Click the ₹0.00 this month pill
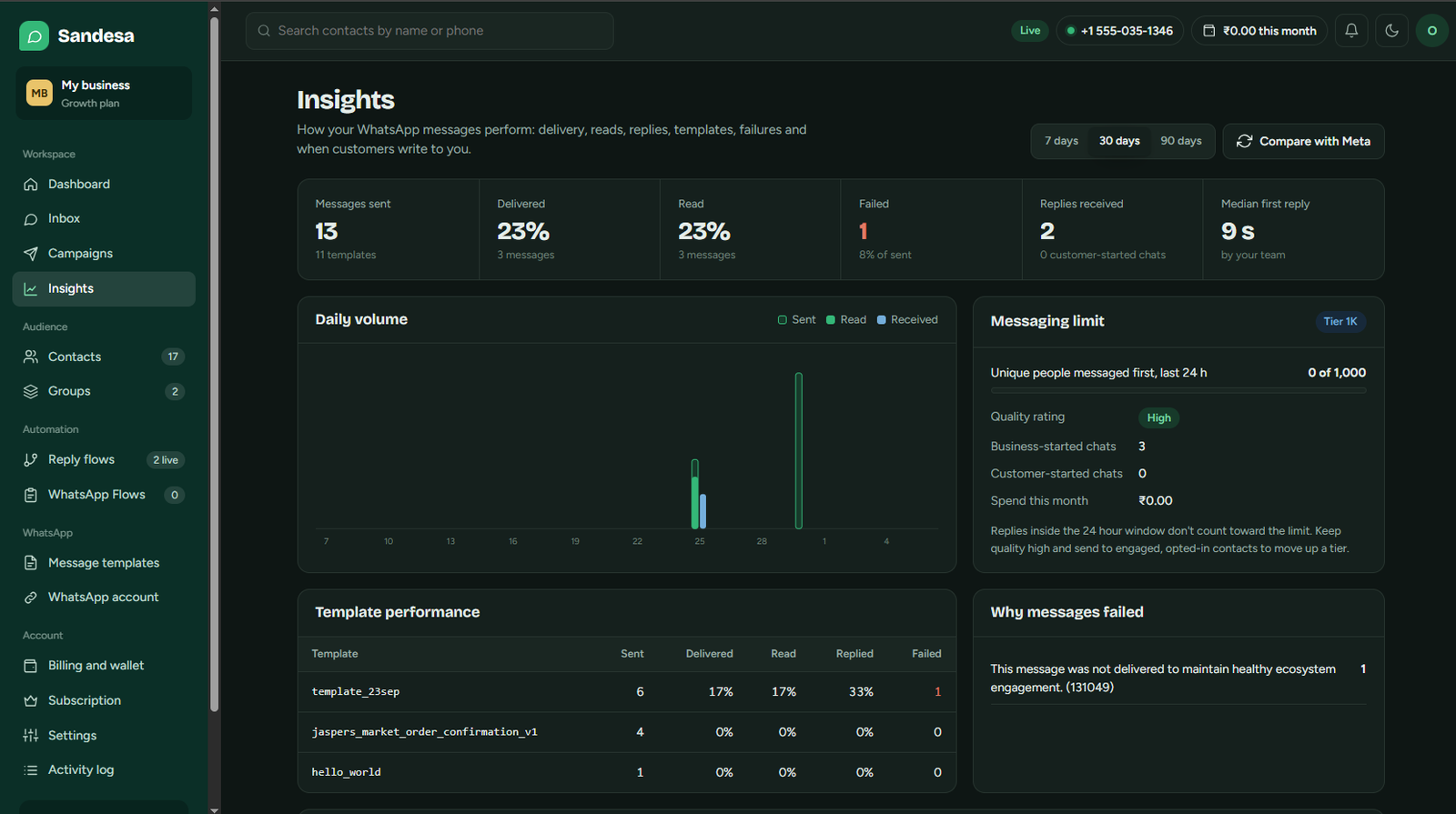The height and width of the screenshot is (814, 1456). coord(1259,31)
